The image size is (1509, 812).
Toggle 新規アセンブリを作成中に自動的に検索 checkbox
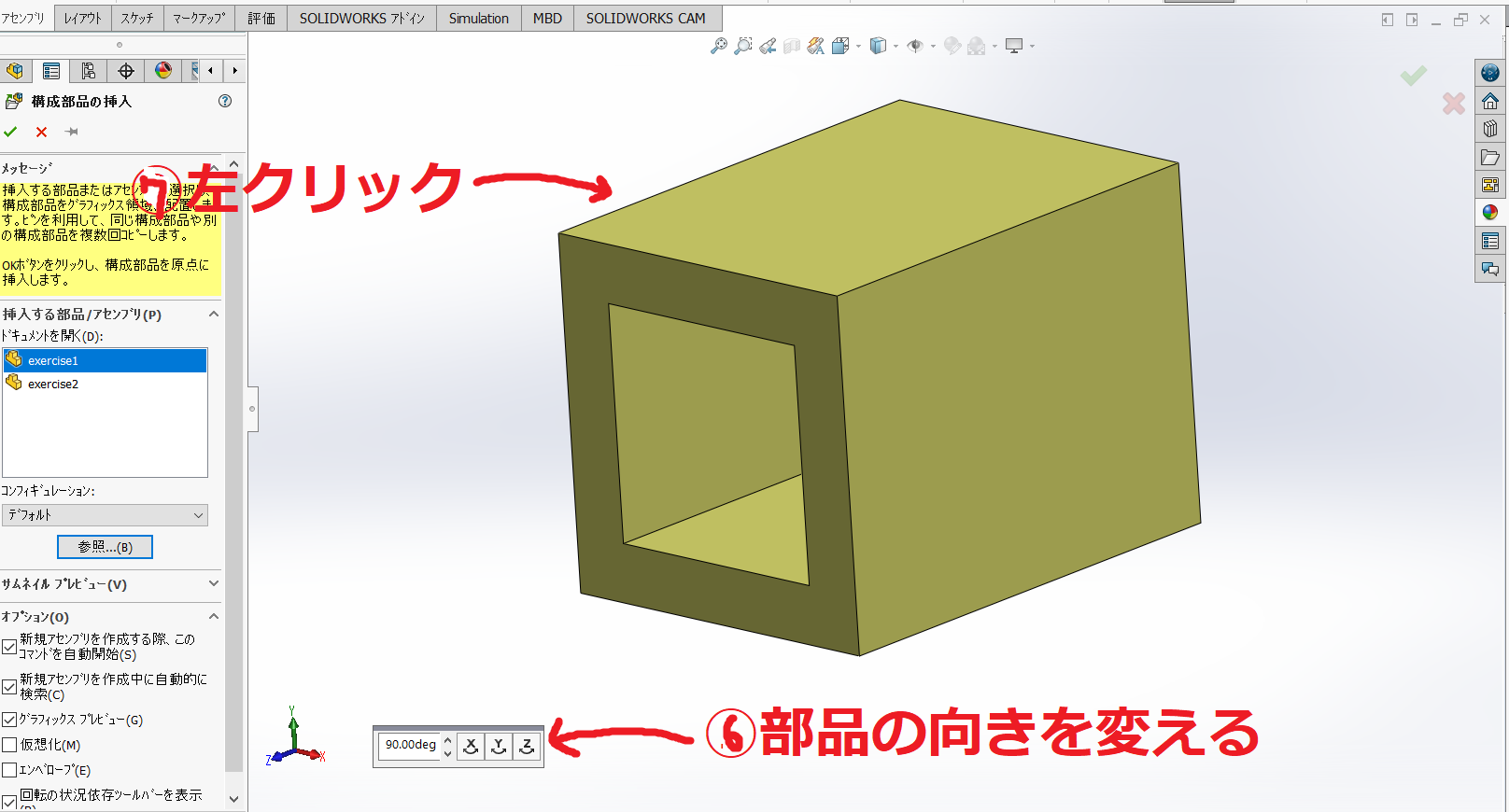tap(9, 687)
